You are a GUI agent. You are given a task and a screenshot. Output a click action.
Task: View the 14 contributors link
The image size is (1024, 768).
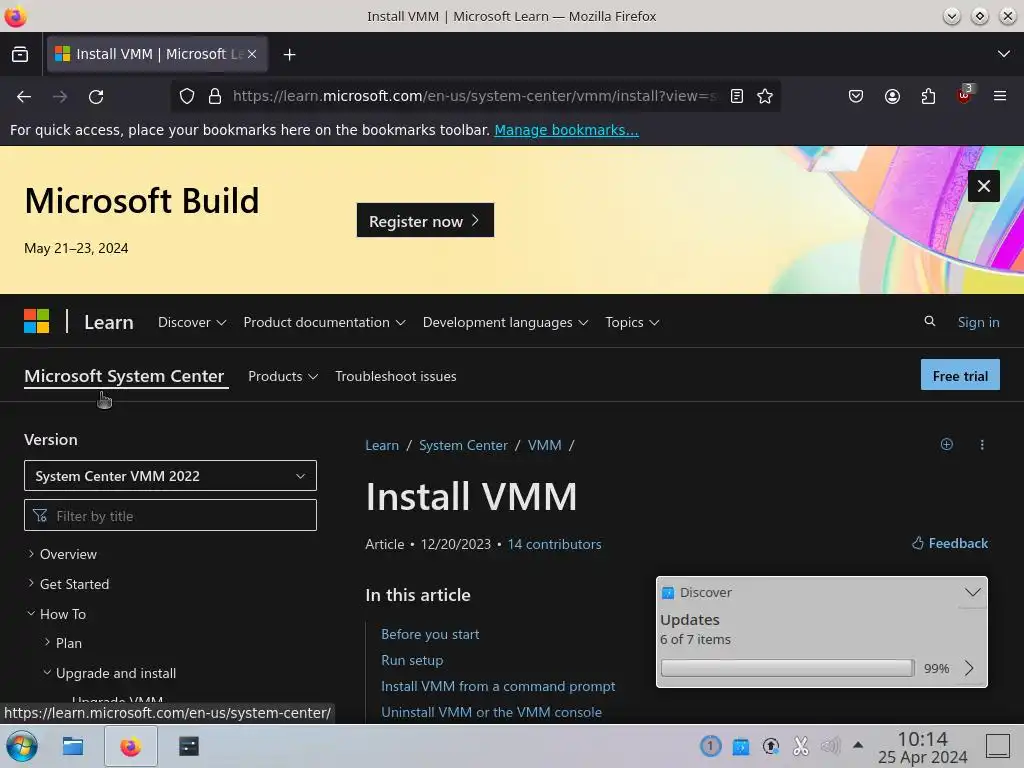pyautogui.click(x=554, y=544)
